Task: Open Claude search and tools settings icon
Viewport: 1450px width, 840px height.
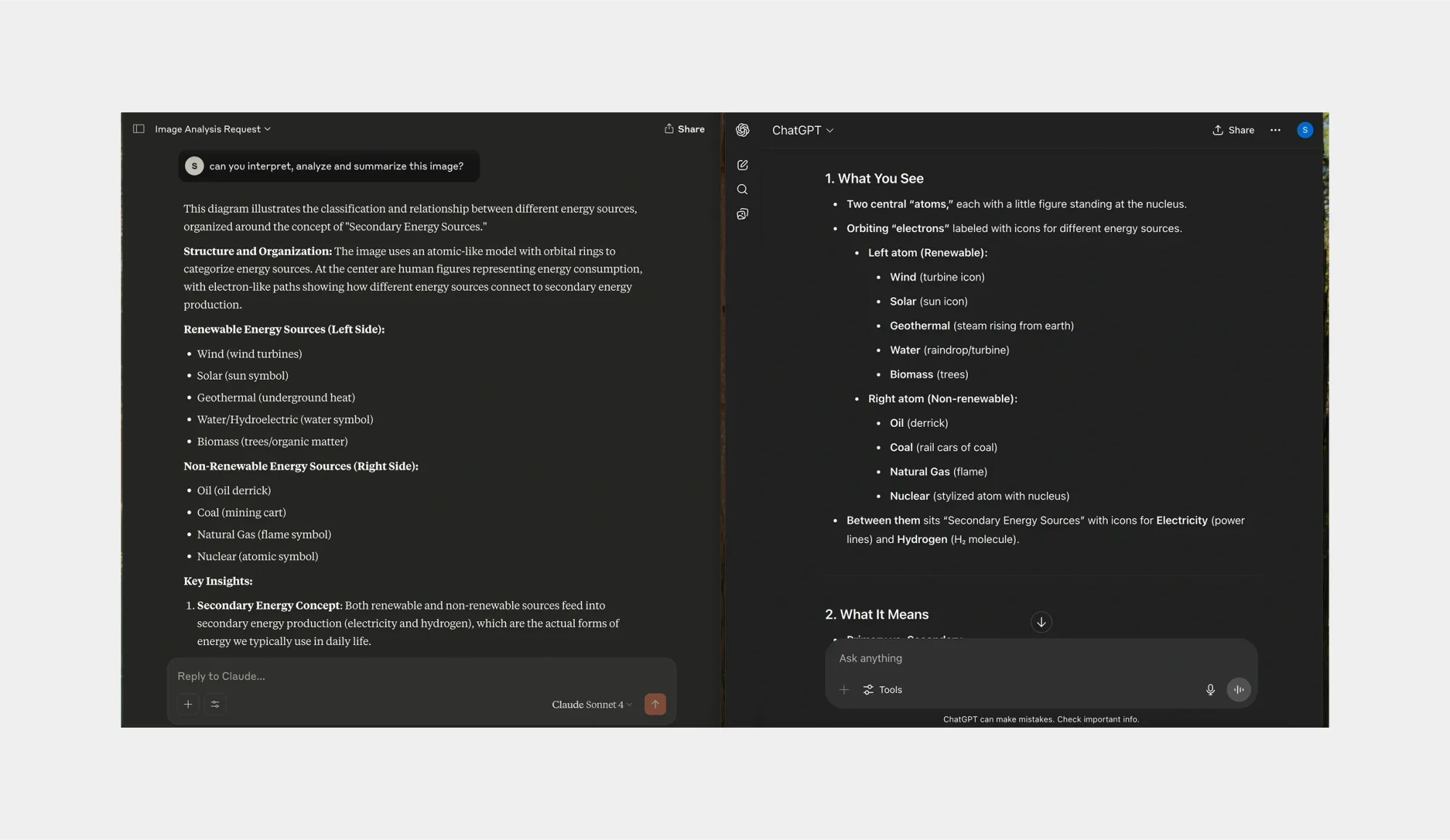Action: [215, 704]
